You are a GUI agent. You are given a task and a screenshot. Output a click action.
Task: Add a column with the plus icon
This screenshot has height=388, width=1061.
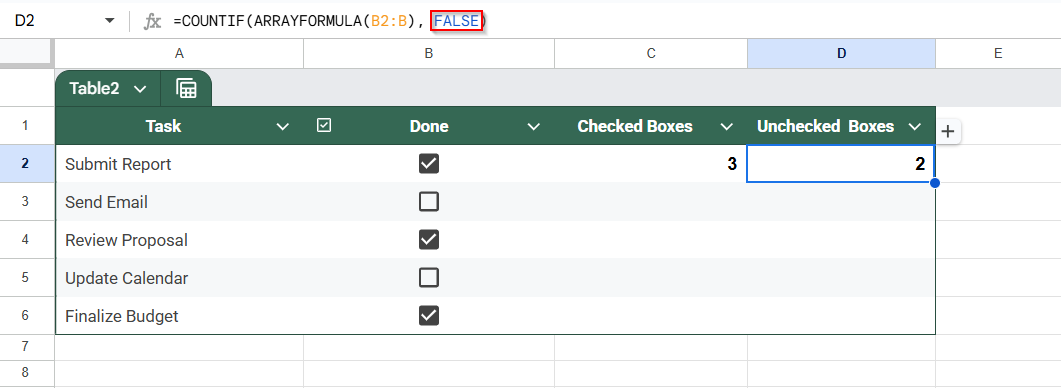pos(948,131)
